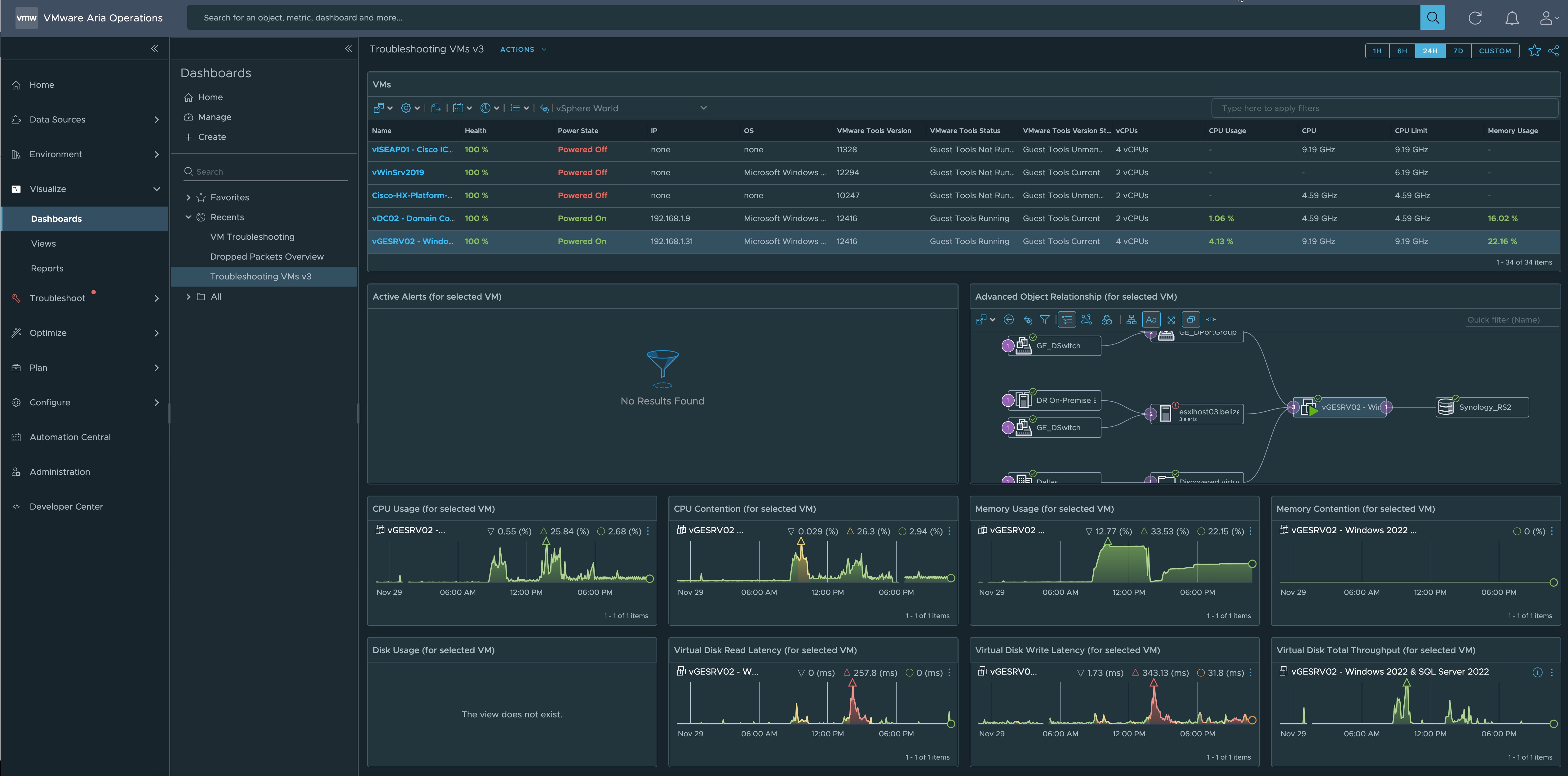1568x776 pixels.
Task: Toggle overlapping windows icon in relationship toolbar
Action: 1191,319
